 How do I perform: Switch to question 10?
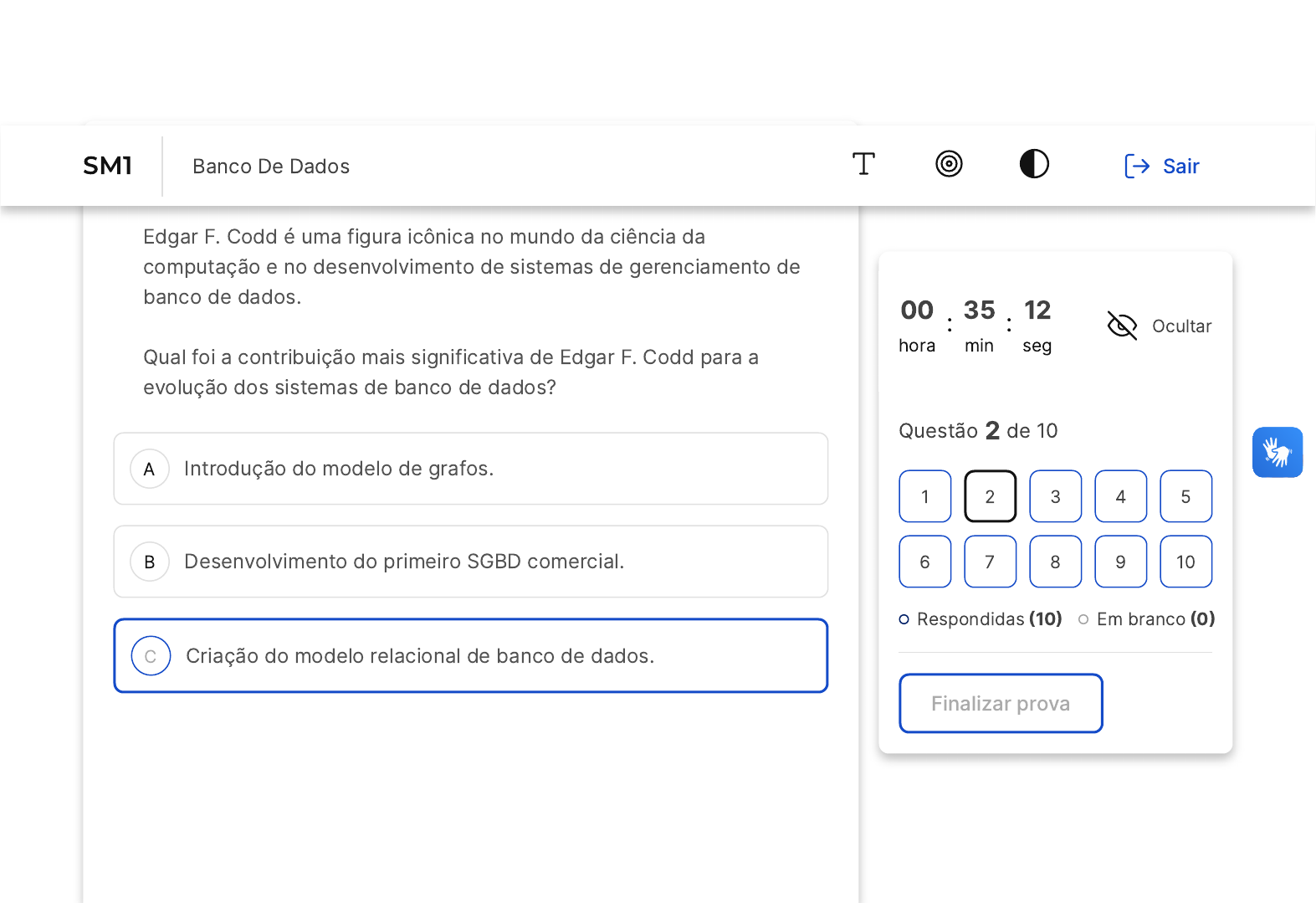point(1185,562)
